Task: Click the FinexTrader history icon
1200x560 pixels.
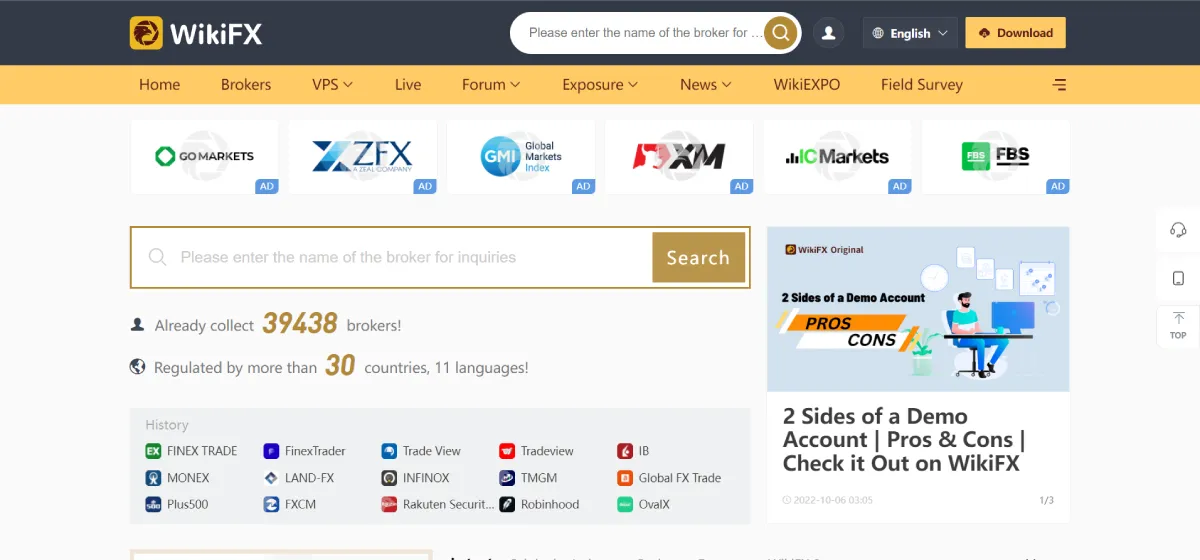Action: click(x=271, y=451)
